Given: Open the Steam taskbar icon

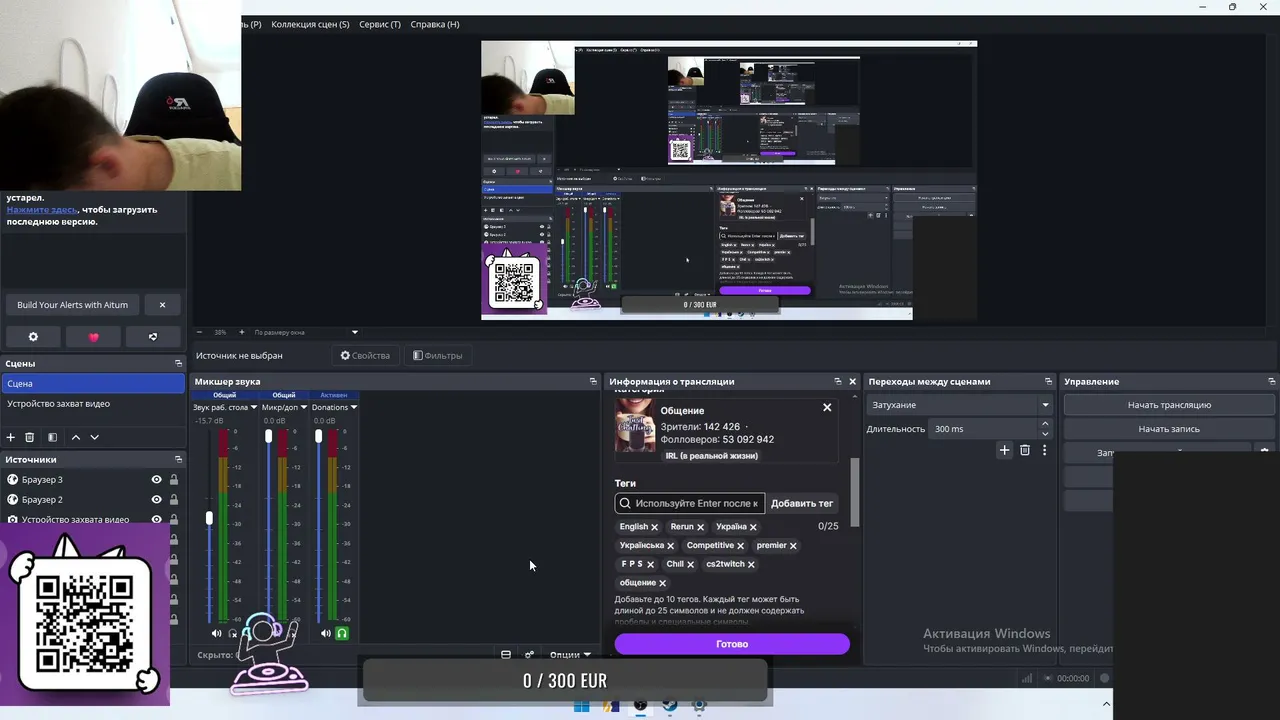Looking at the screenshot, I should pyautogui.click(x=670, y=706).
